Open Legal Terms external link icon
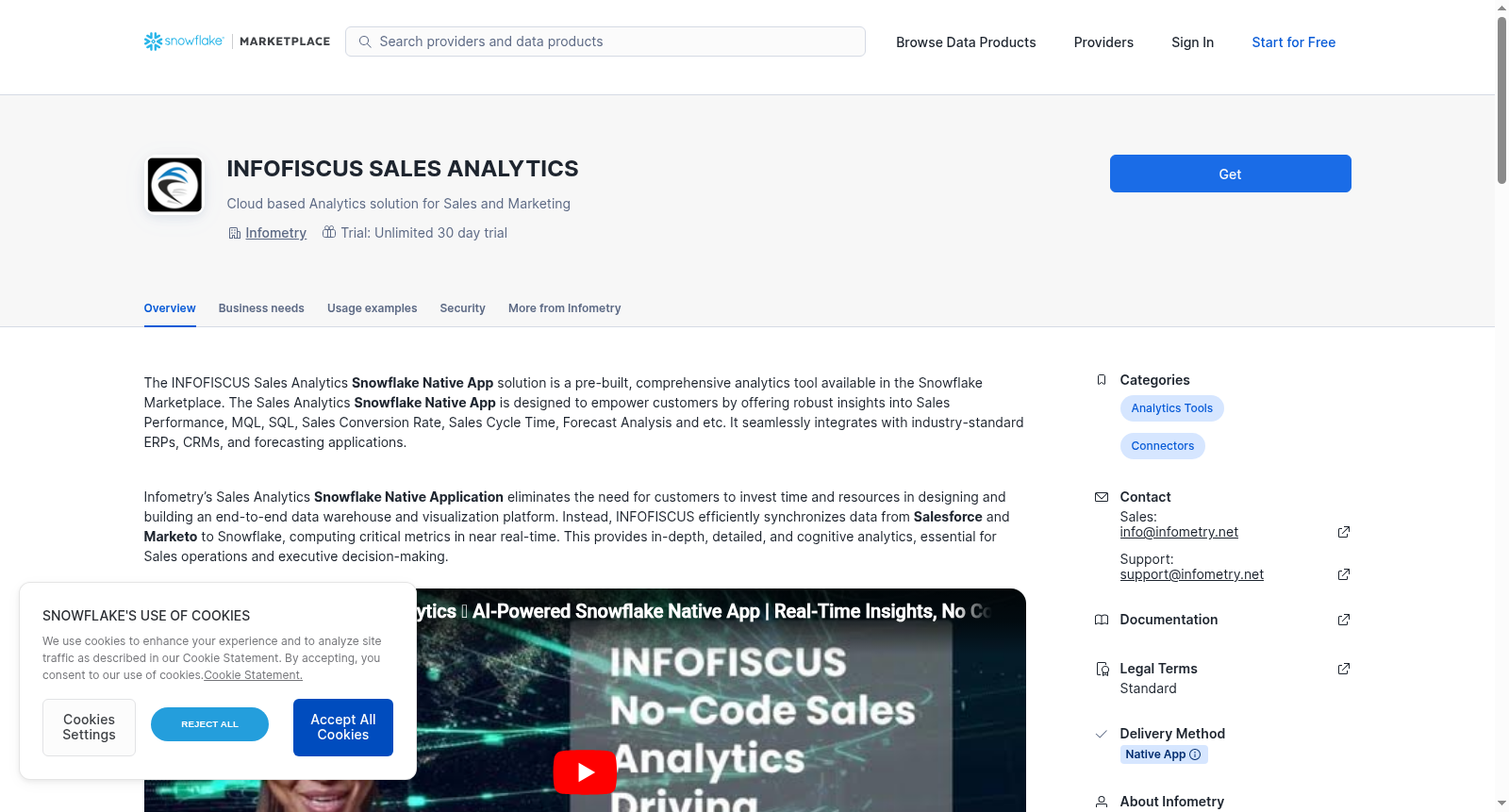The width and height of the screenshot is (1509, 812). point(1344,669)
